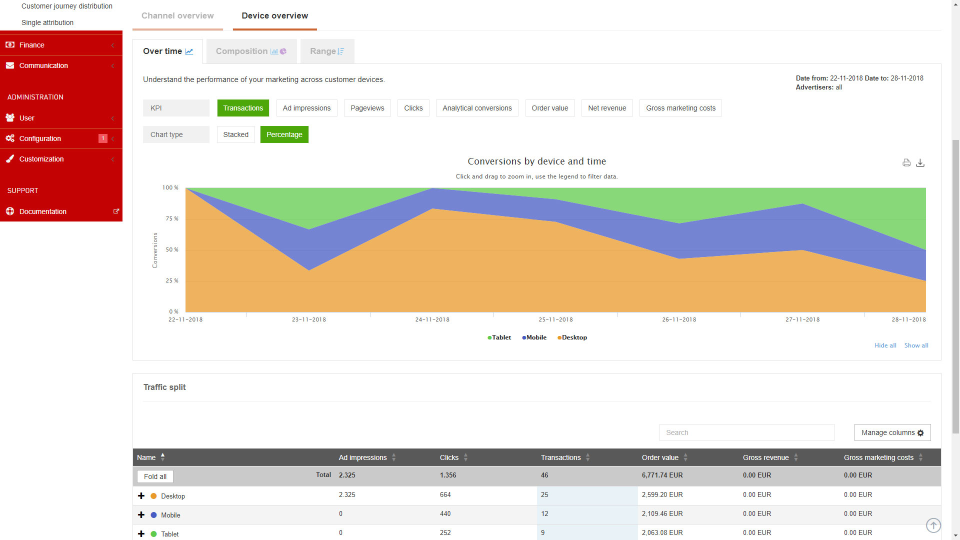
Task: Download the chart with download icon
Action: pyautogui.click(x=920, y=163)
